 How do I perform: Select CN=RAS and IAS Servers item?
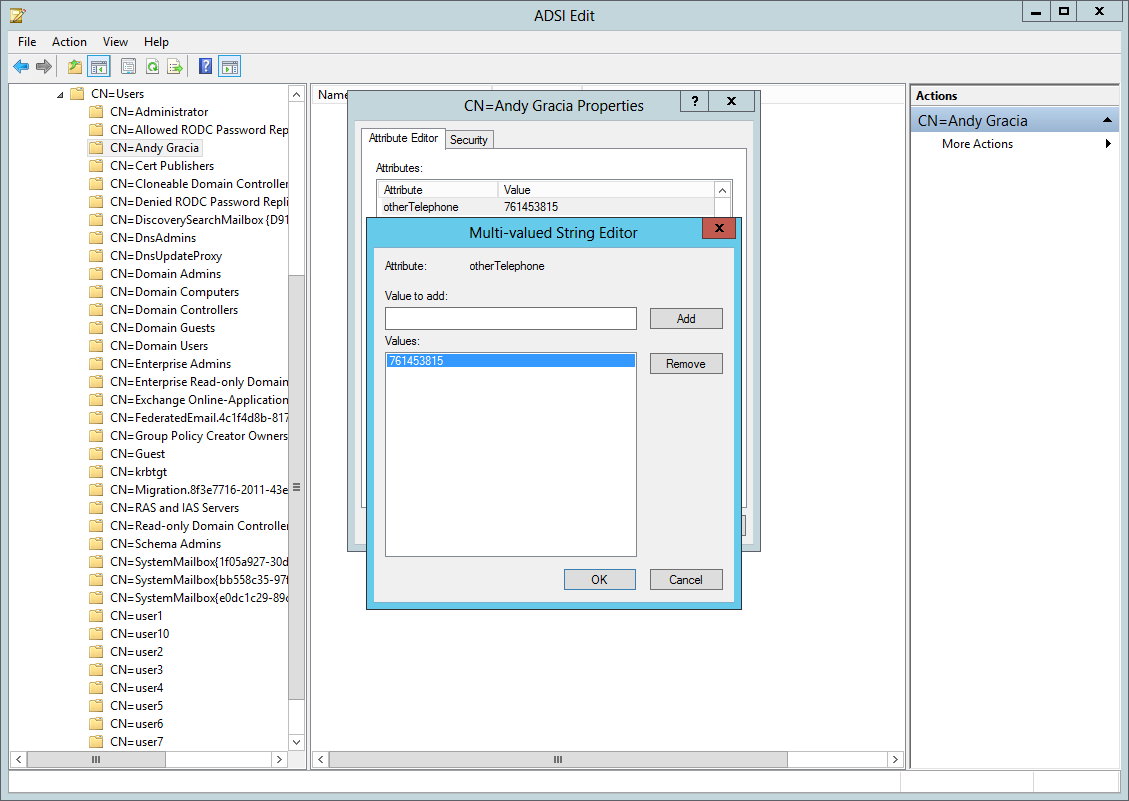174,508
